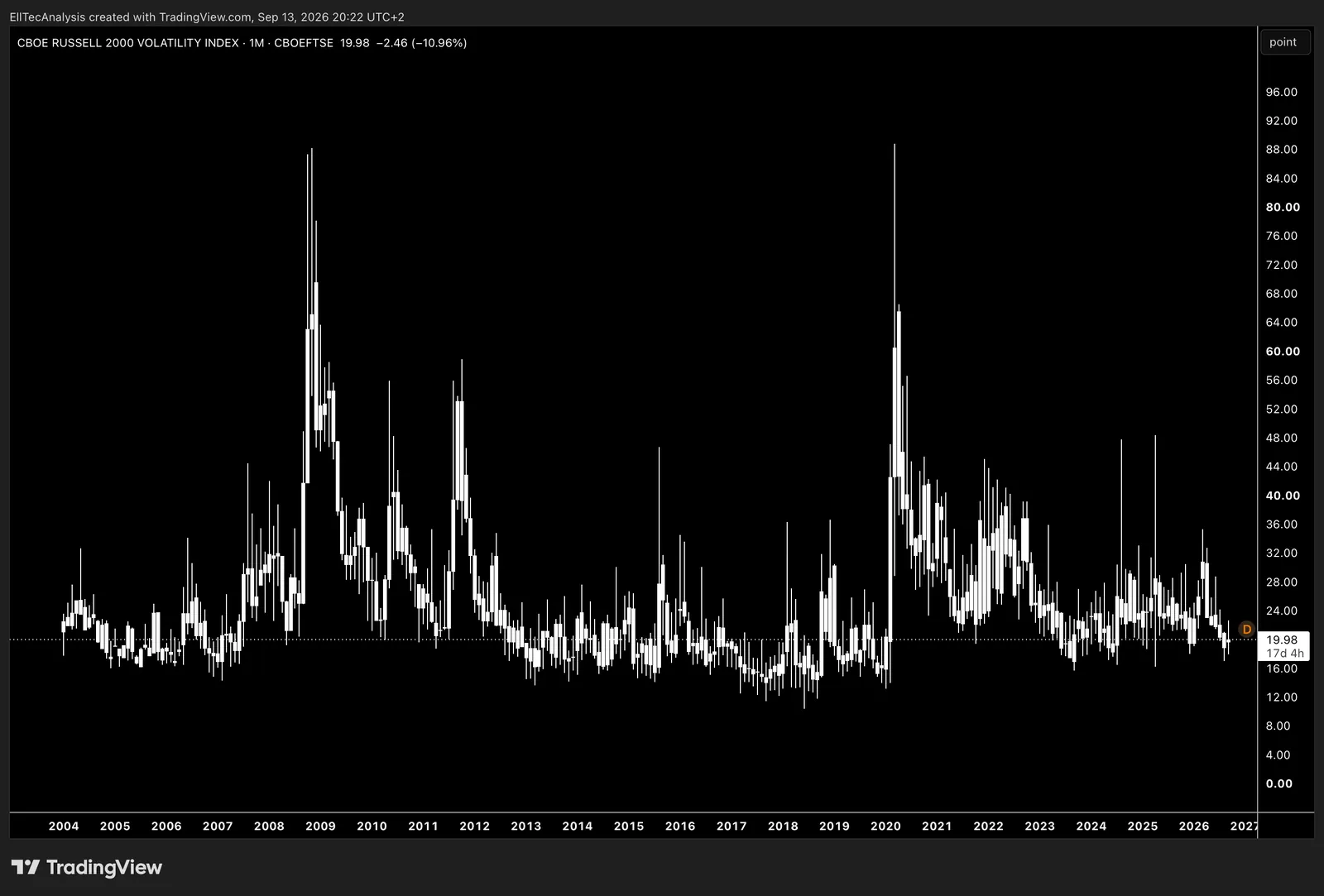
Task: Click the white 19.98 current price label on the axis
Action: pyautogui.click(x=1282, y=640)
